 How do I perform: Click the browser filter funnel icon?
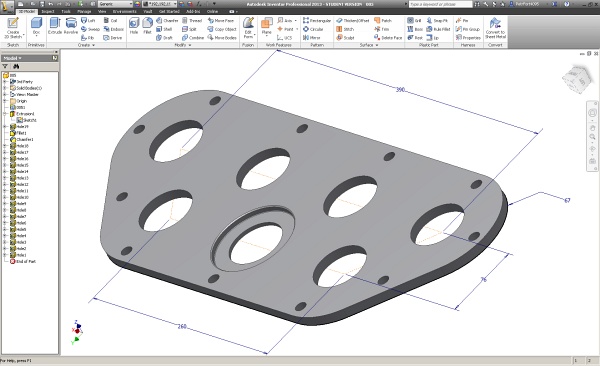pos(5,67)
